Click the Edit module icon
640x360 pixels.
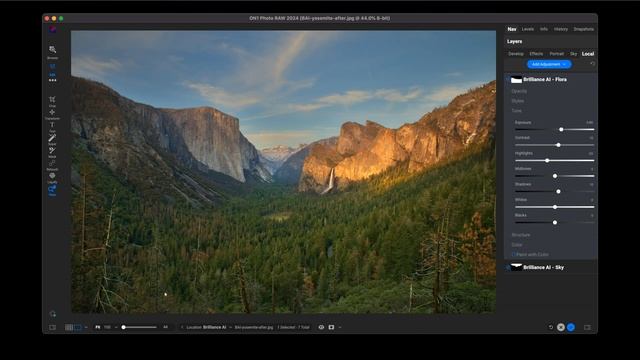click(52, 67)
